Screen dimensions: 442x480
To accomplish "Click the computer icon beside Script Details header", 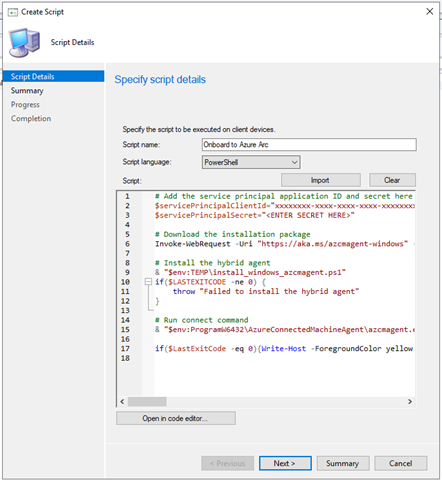I will [x=24, y=42].
